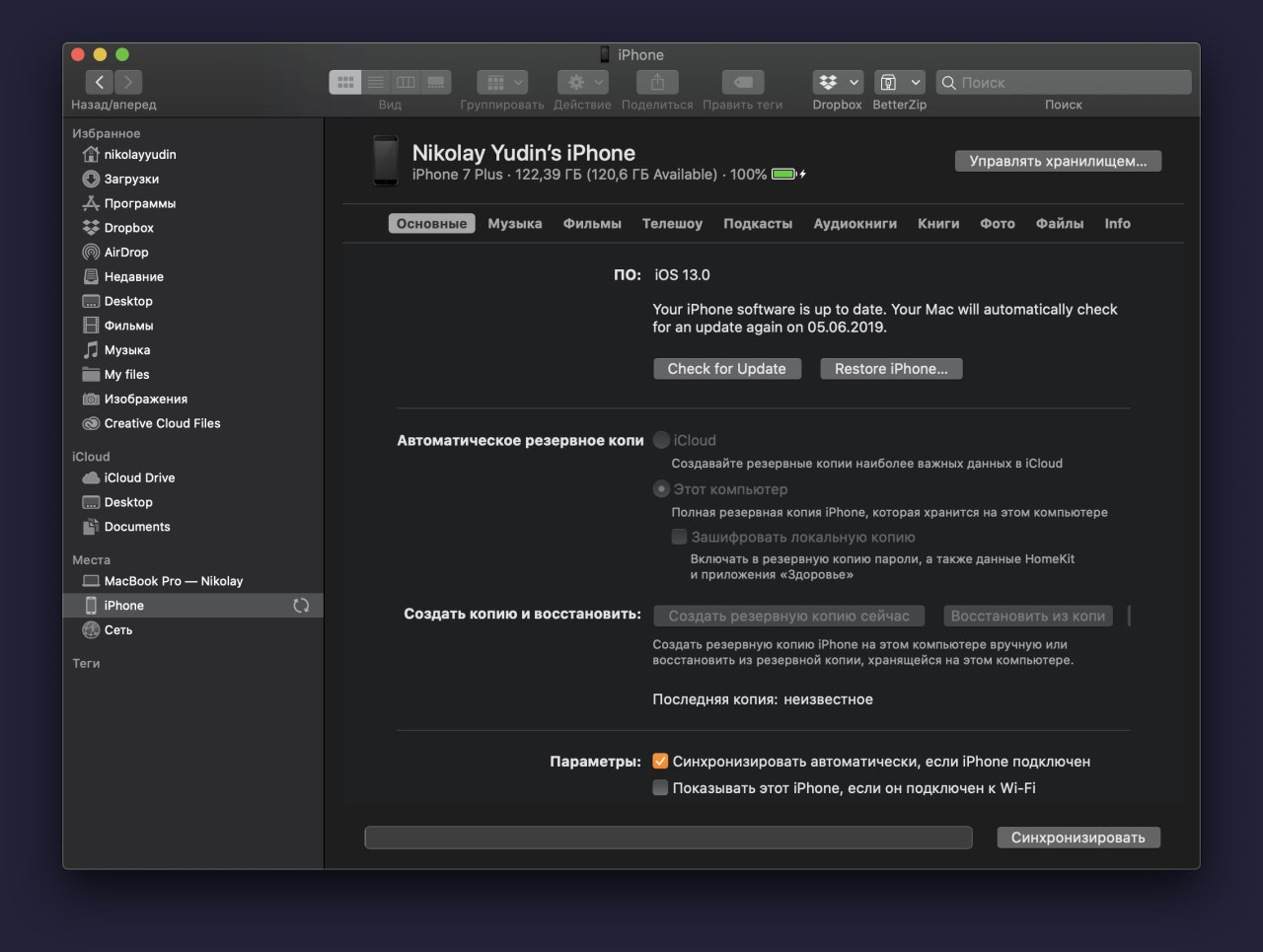Switch to the Телешоу tab

[x=672, y=224]
